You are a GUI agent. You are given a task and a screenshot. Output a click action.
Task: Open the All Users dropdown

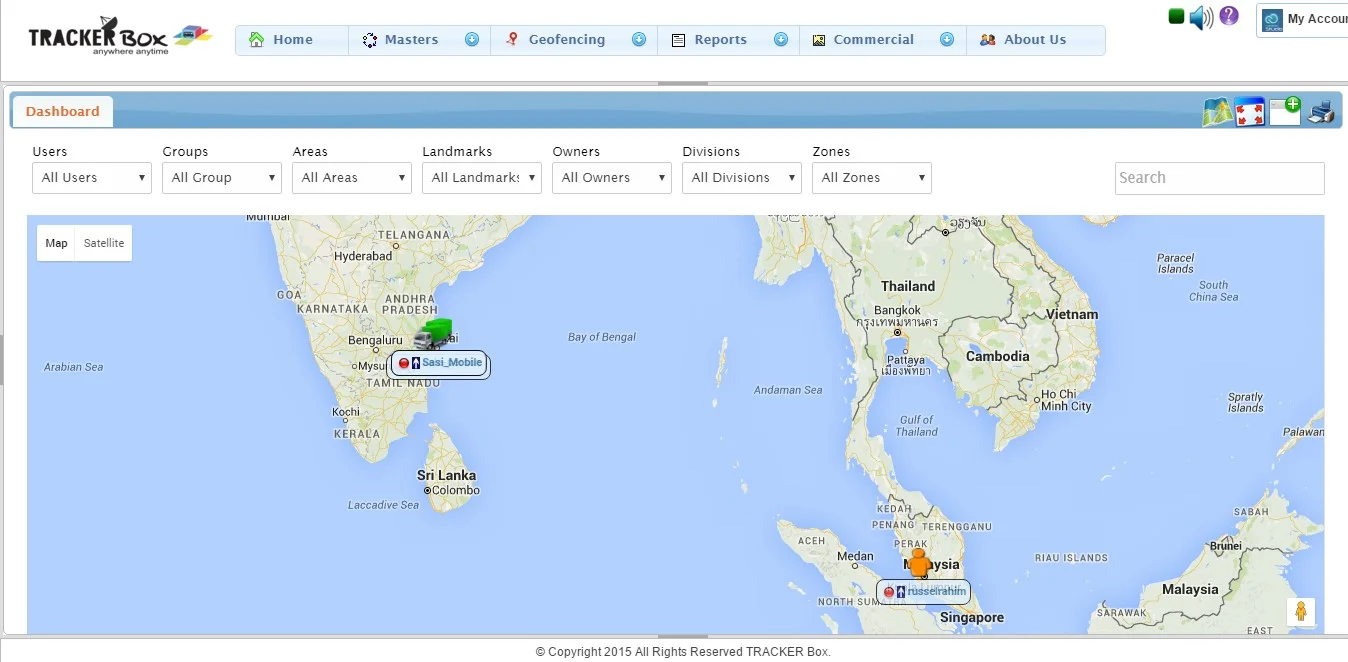click(x=91, y=178)
